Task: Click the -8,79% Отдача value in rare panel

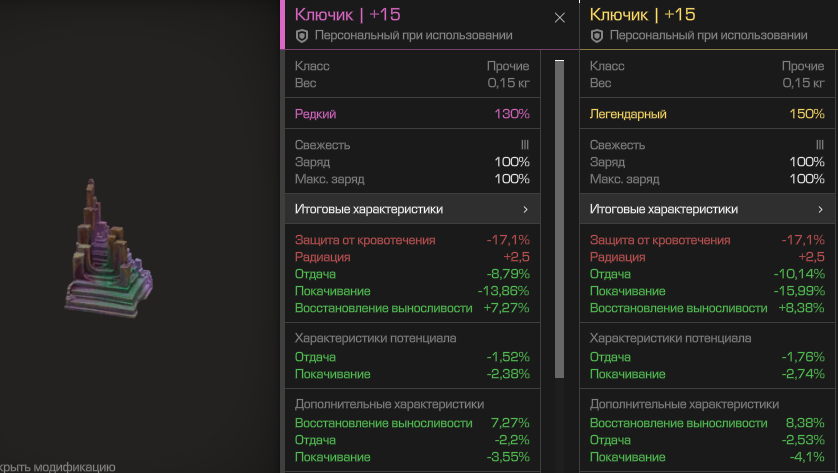Action: pos(508,274)
